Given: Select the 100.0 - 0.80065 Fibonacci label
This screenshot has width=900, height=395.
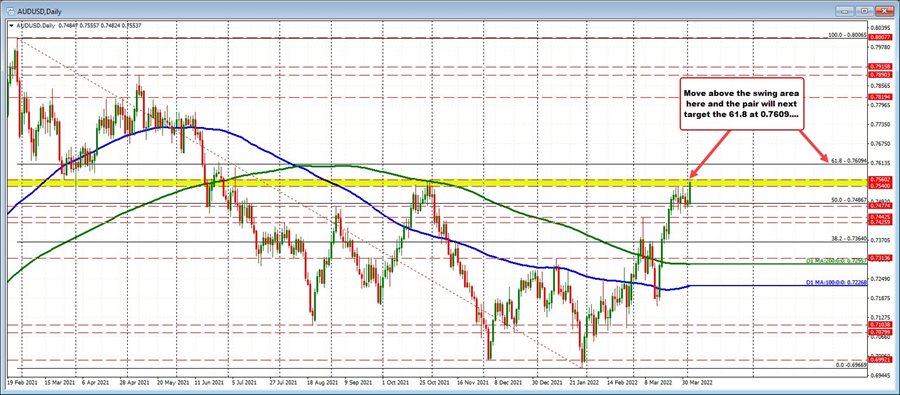Looking at the screenshot, I should pyautogui.click(x=848, y=35).
